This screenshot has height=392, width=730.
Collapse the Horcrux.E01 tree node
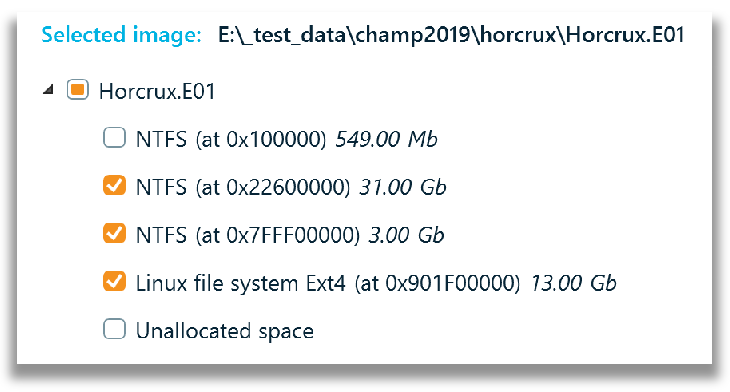point(48,90)
